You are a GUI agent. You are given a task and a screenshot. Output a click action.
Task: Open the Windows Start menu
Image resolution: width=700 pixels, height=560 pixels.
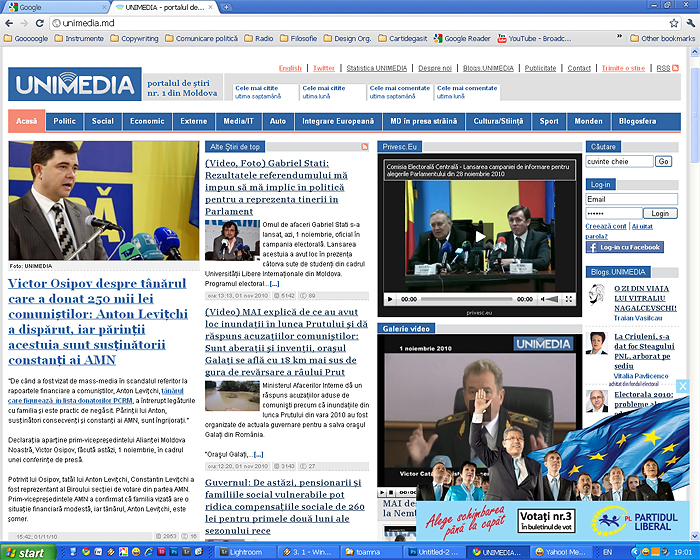click(28, 553)
